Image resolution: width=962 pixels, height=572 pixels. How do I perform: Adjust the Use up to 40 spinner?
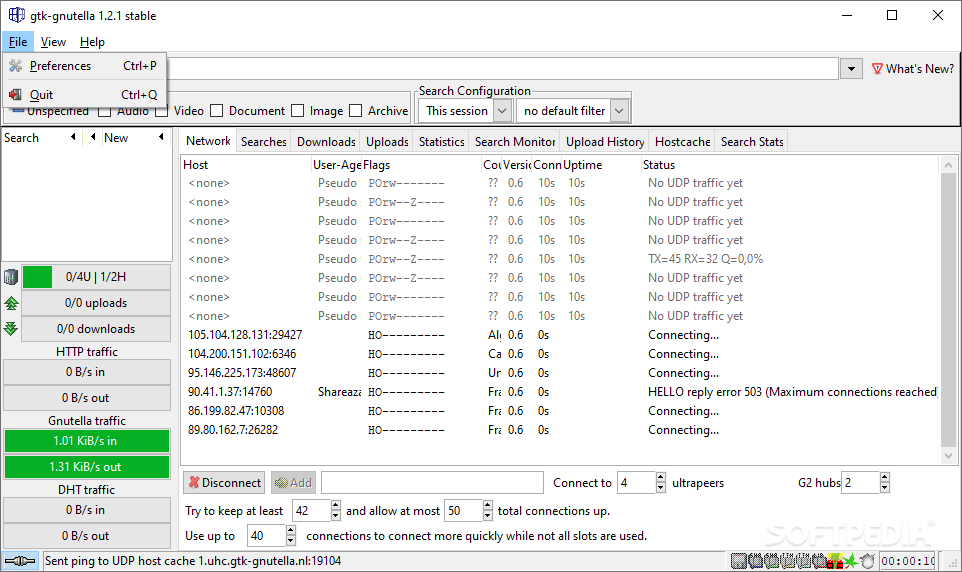click(290, 536)
